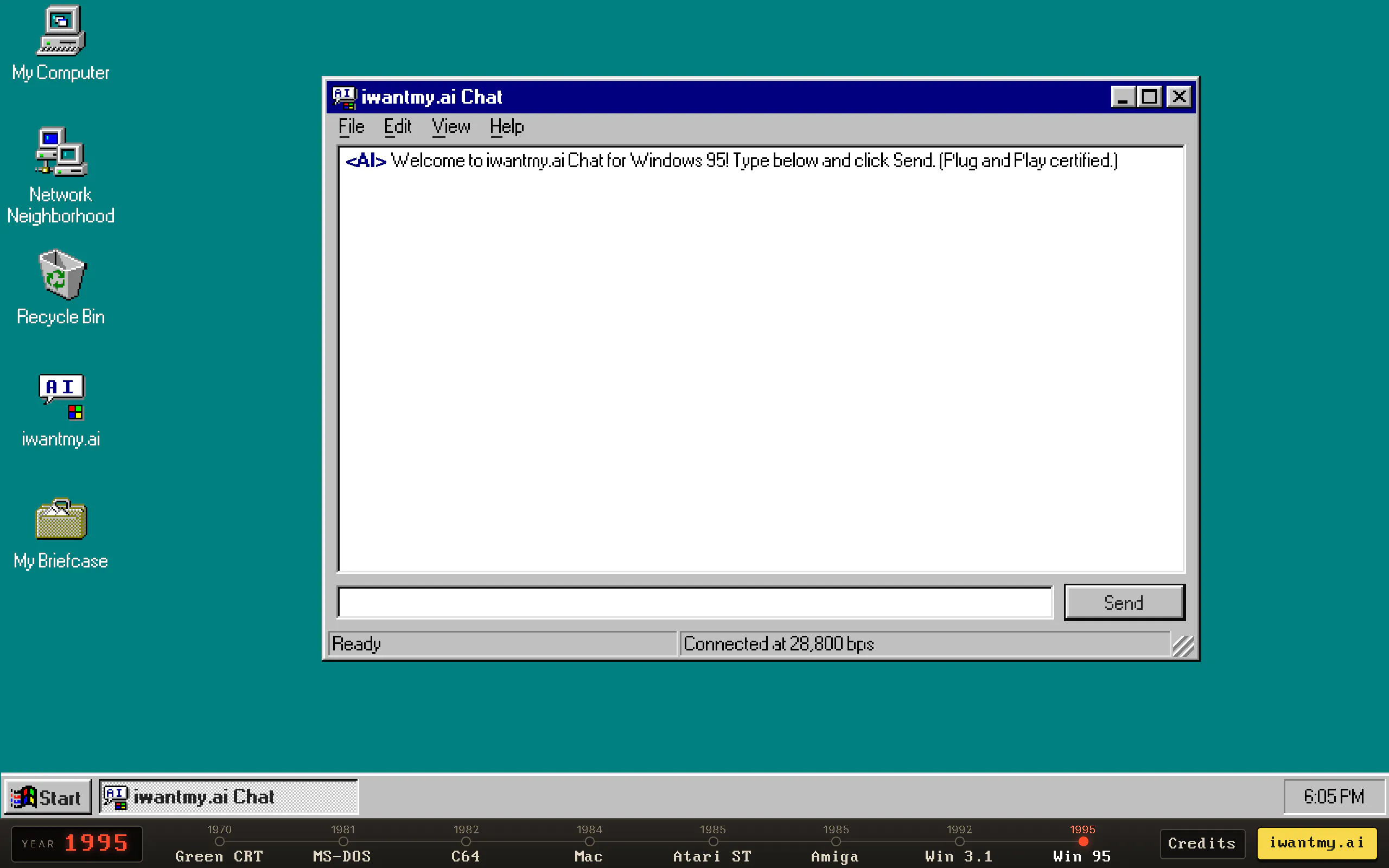This screenshot has height=868, width=1389.
Task: Open the My Computer desktop icon
Action: pos(61,43)
